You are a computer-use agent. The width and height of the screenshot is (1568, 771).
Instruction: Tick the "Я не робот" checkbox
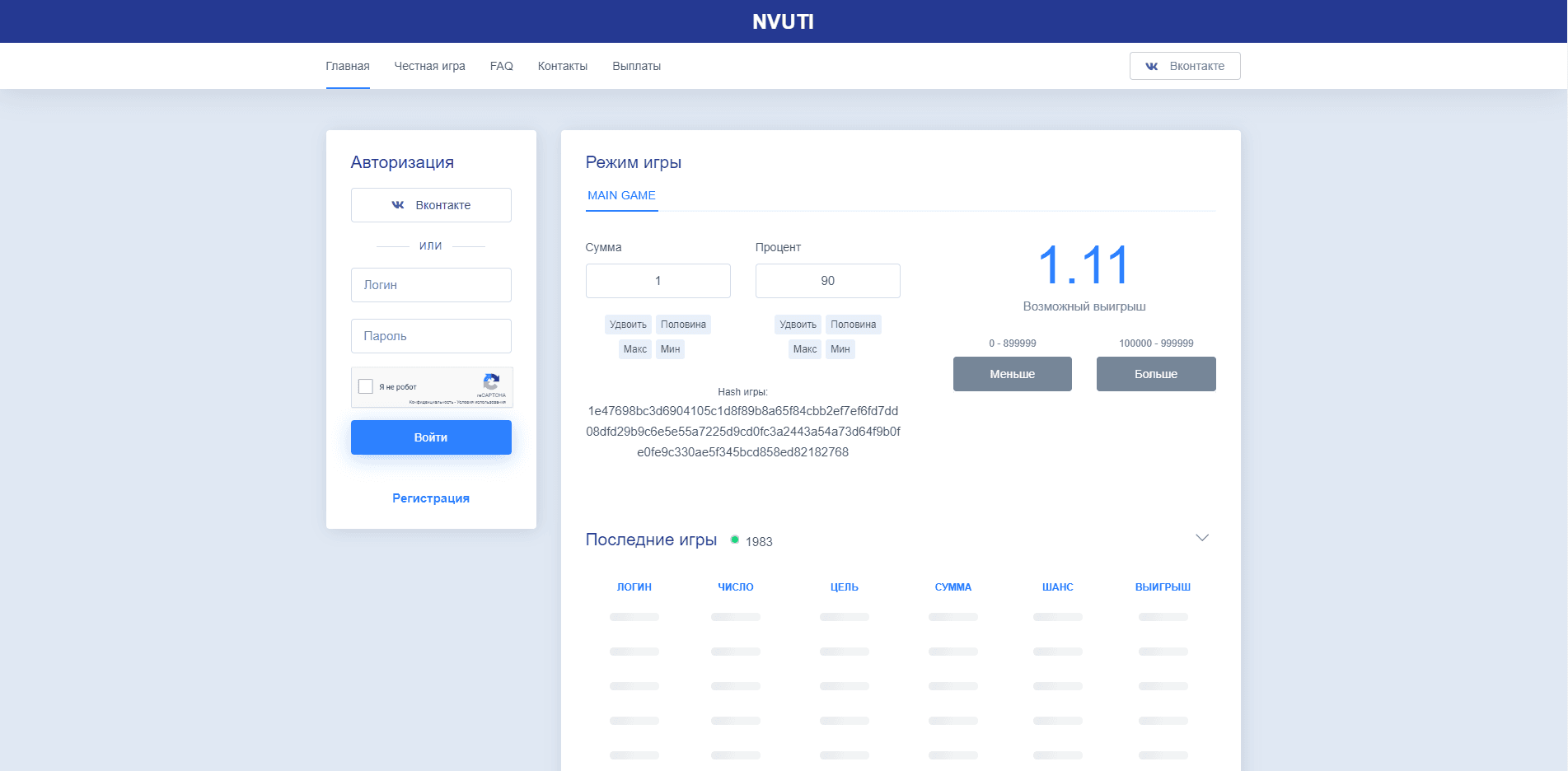366,386
